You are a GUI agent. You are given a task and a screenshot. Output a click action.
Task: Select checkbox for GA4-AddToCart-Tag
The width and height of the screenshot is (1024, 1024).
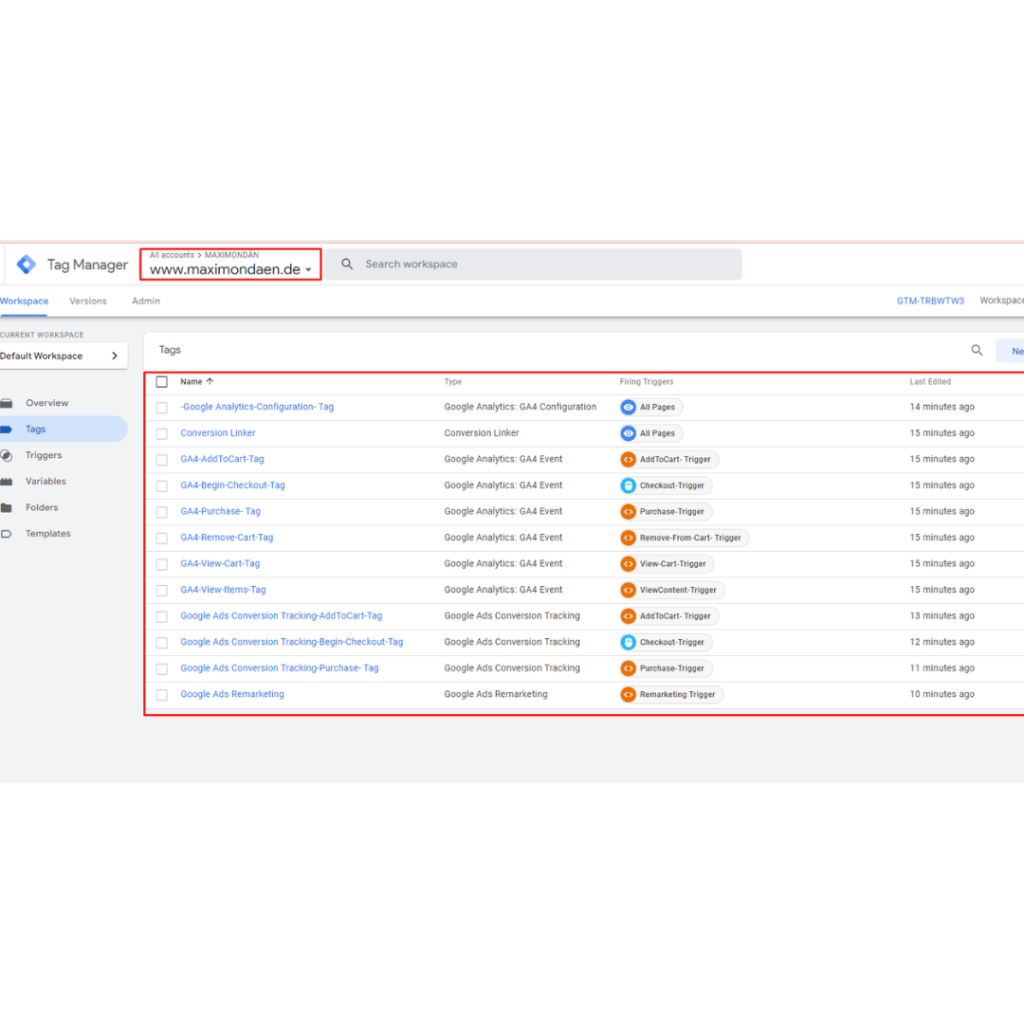coord(162,460)
